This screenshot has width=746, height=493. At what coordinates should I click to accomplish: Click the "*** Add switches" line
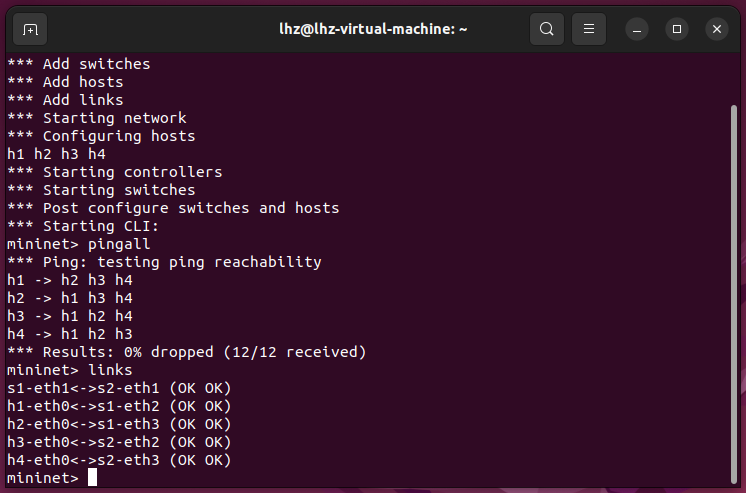coord(78,64)
